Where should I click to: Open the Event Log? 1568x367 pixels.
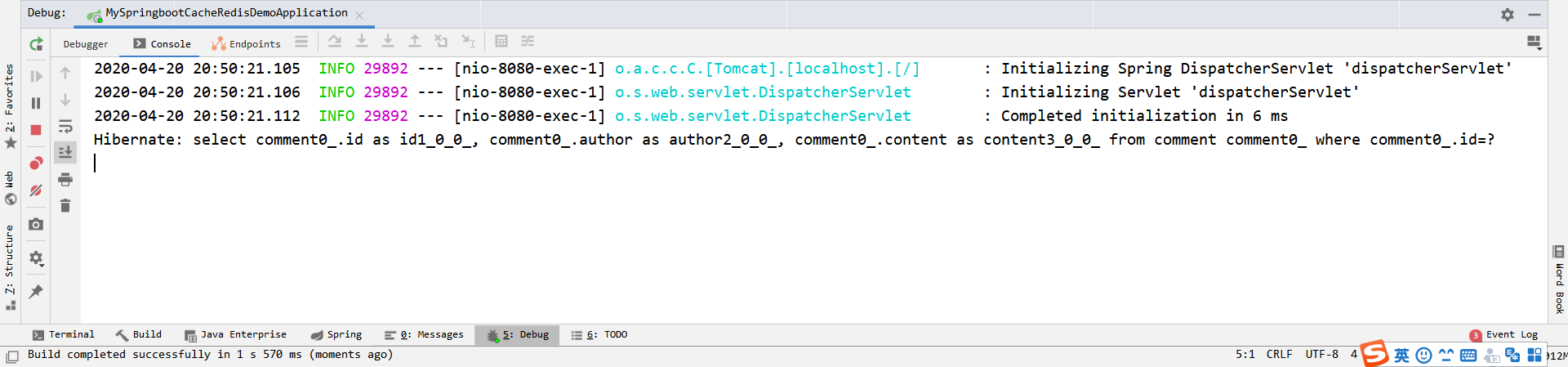pyautogui.click(x=1503, y=334)
